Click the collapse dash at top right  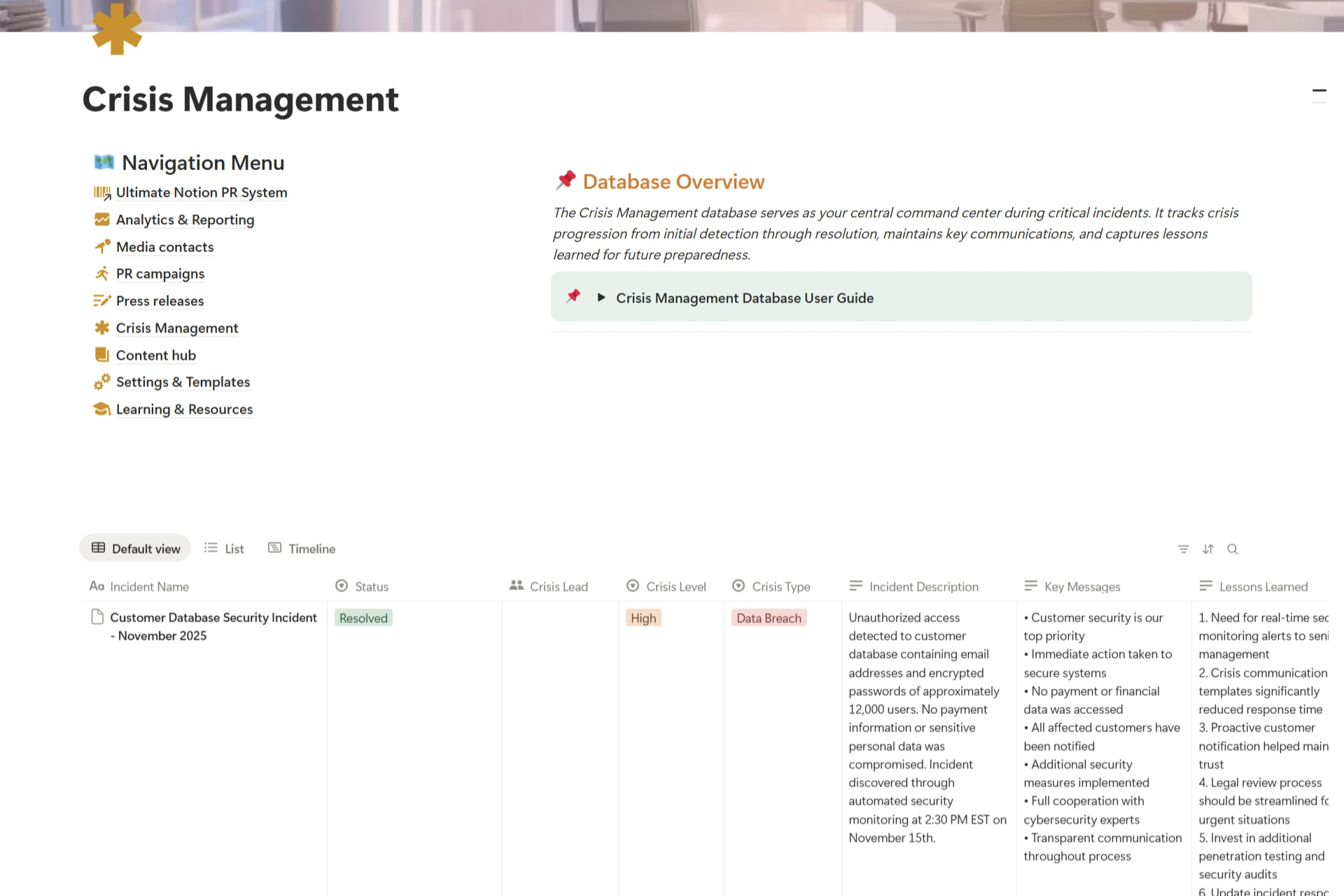point(1319,91)
